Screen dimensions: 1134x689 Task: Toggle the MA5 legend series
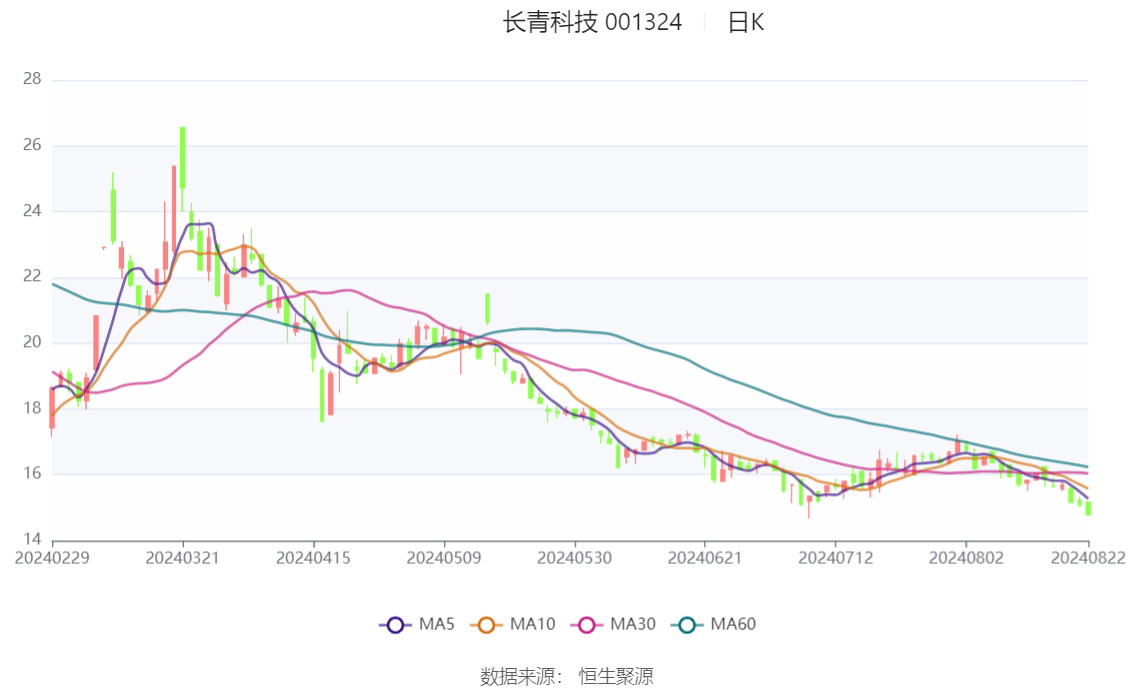[x=417, y=625]
